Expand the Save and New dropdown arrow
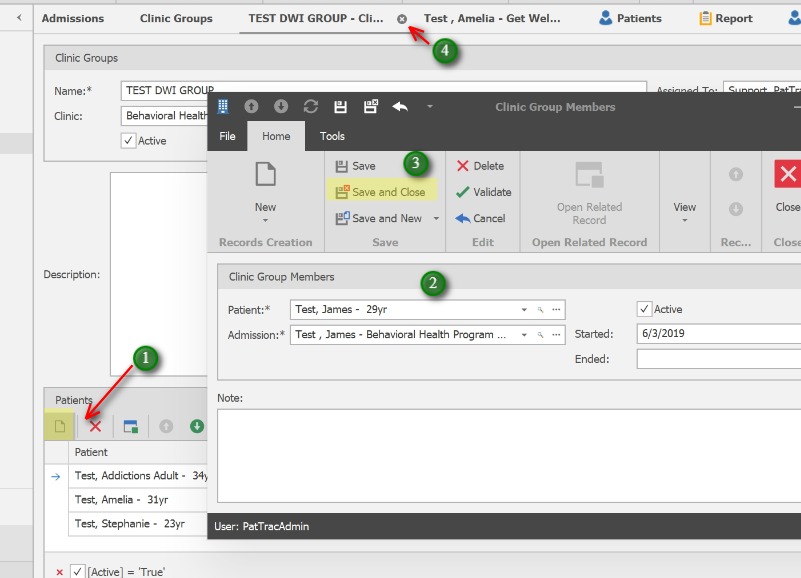This screenshot has width=801, height=578. coord(436,219)
